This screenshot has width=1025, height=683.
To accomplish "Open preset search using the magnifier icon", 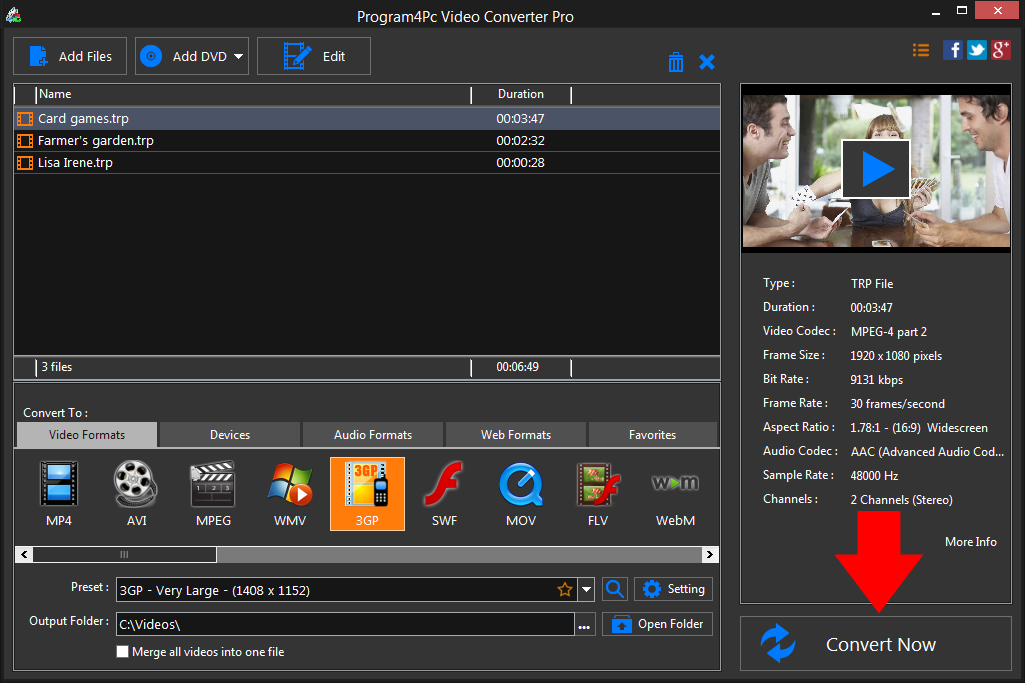I will coord(614,589).
